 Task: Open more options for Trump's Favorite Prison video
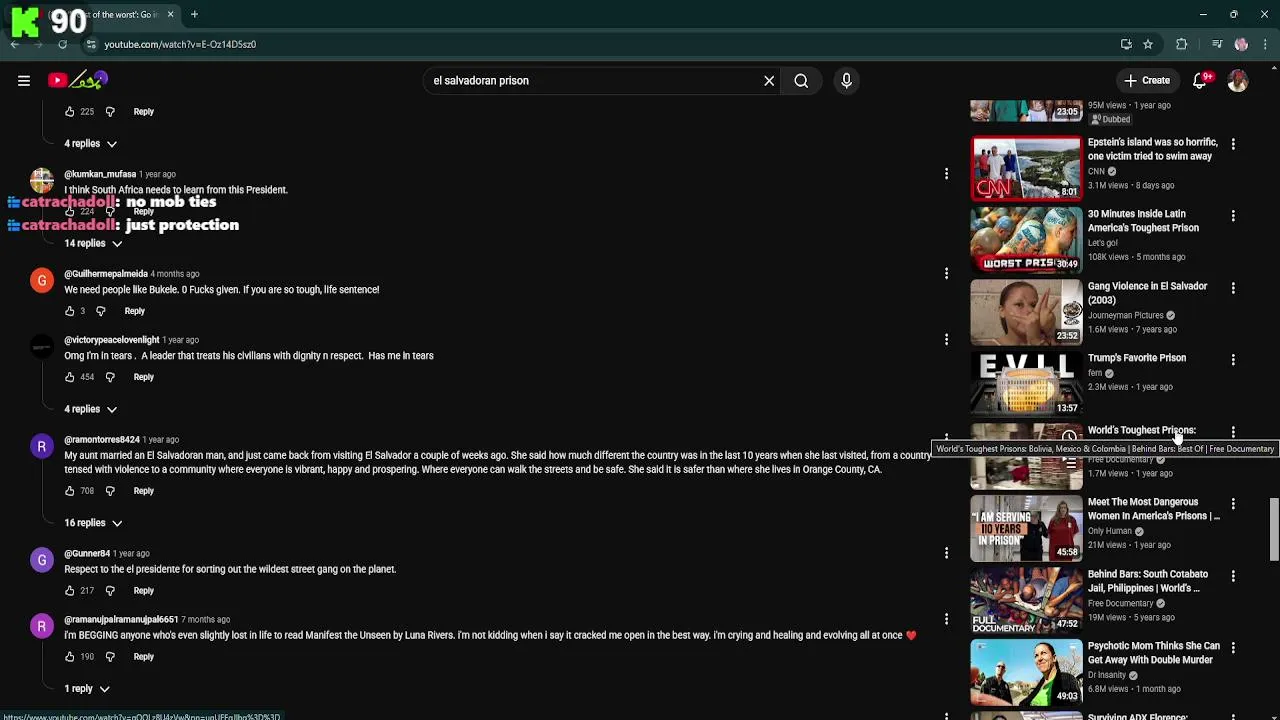coord(1233,360)
